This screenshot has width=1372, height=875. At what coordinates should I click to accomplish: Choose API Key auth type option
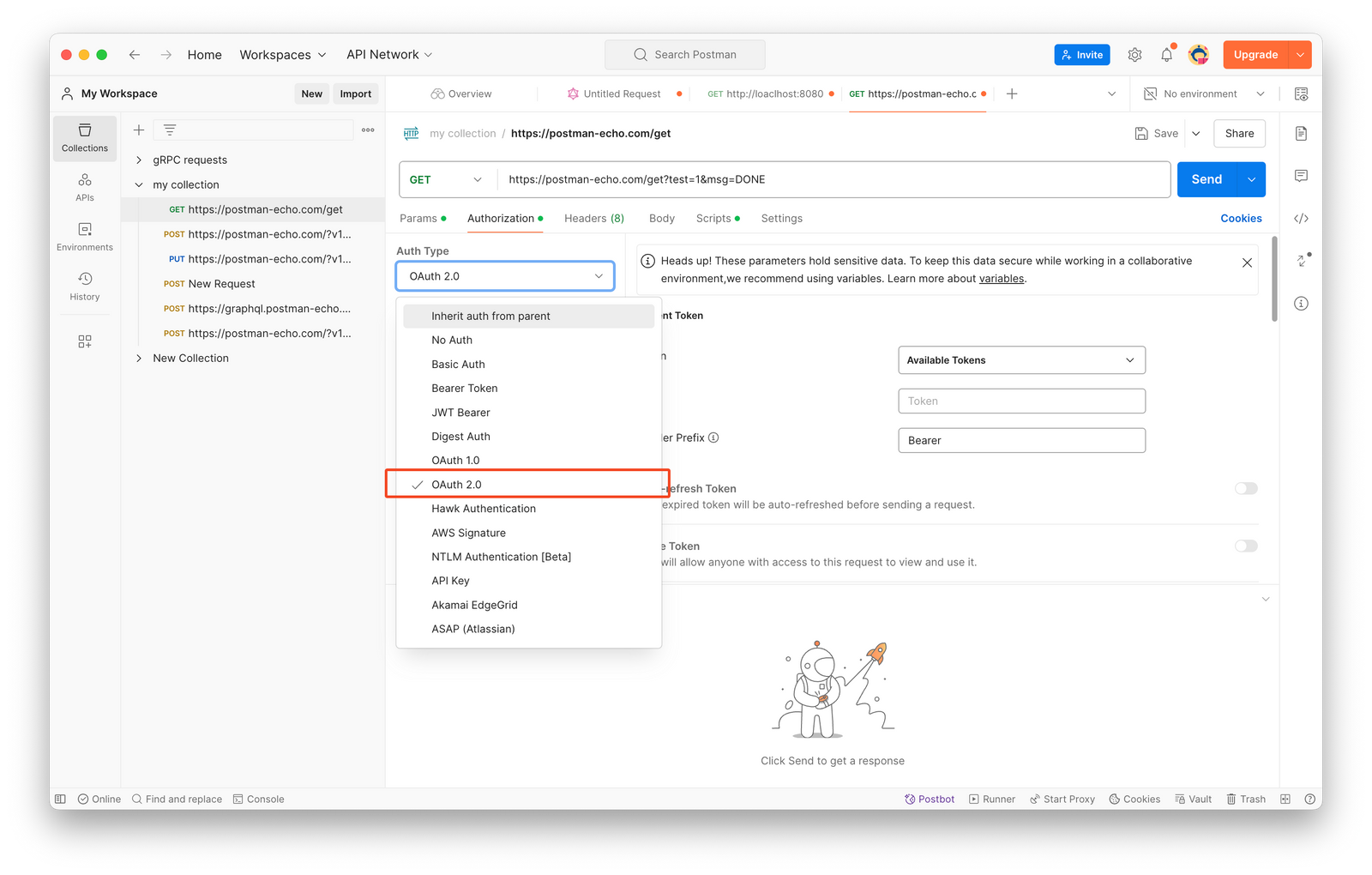click(450, 581)
